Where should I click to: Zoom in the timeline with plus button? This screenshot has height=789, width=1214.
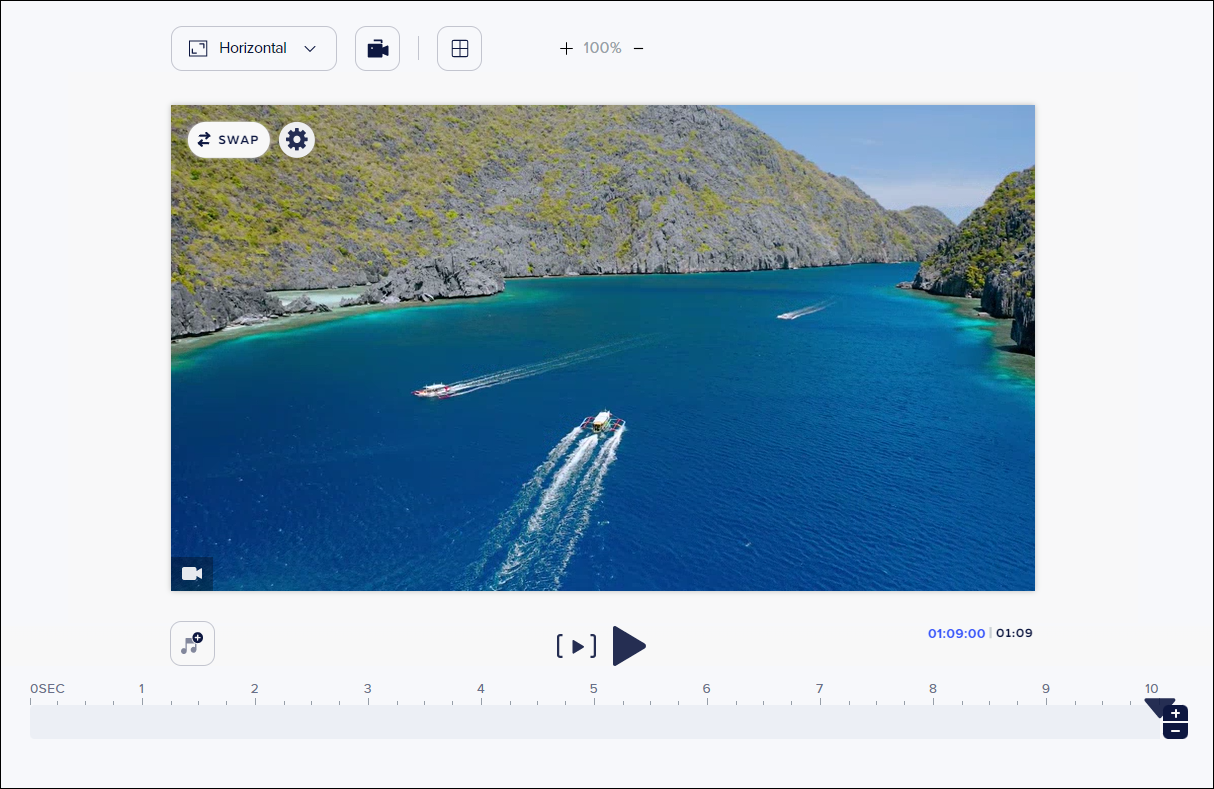pos(1177,713)
